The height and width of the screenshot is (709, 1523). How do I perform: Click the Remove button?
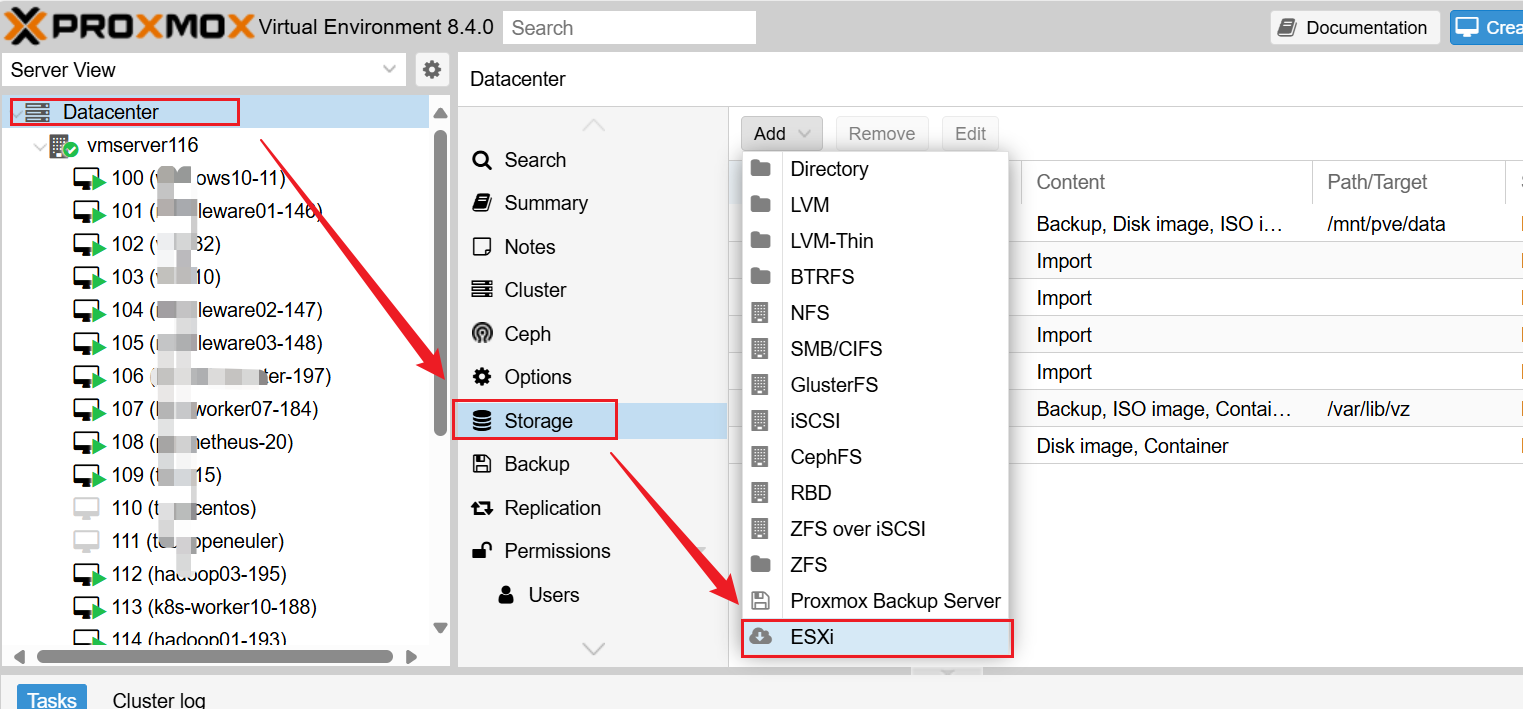coord(882,134)
